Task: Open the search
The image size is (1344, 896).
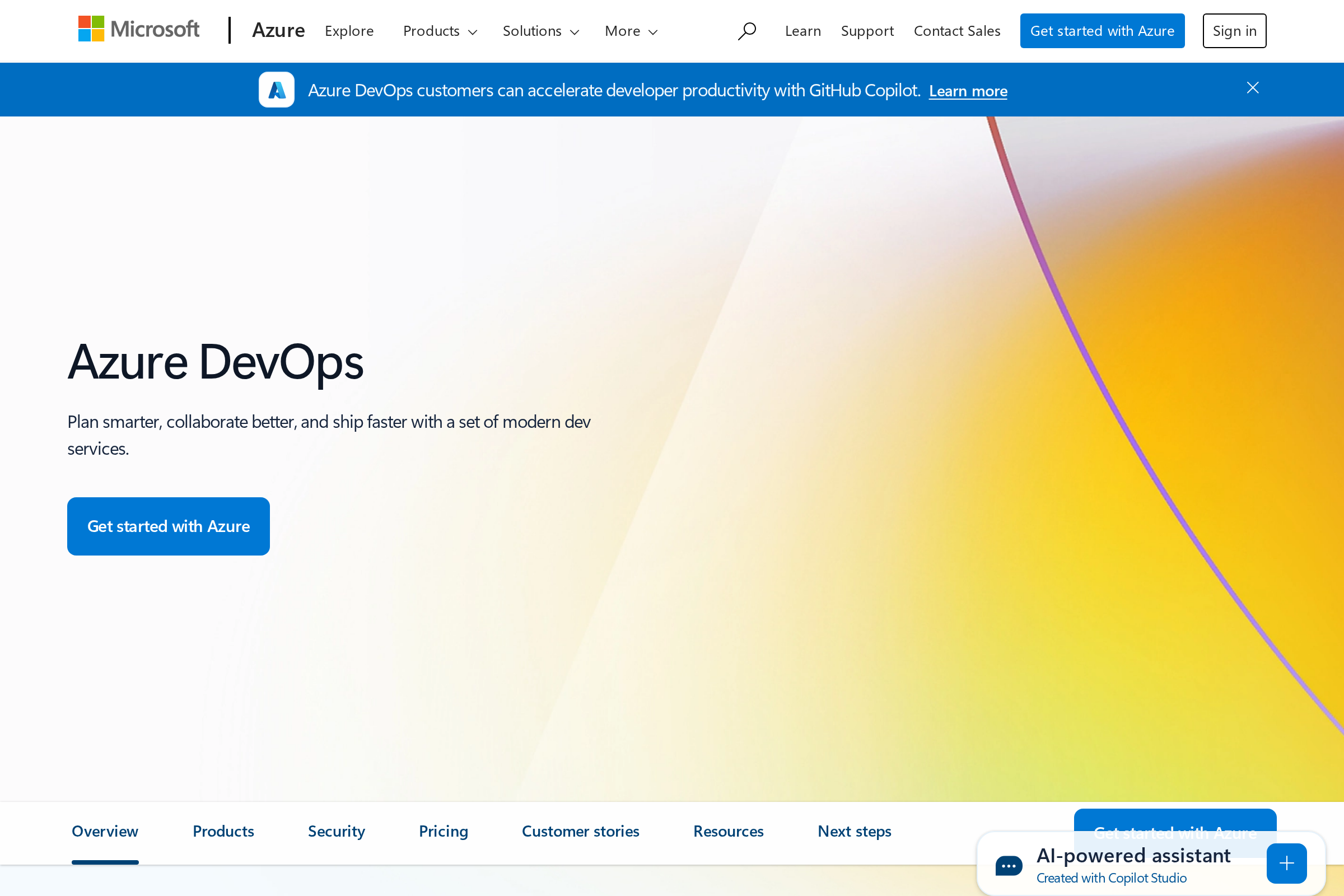Action: (747, 30)
